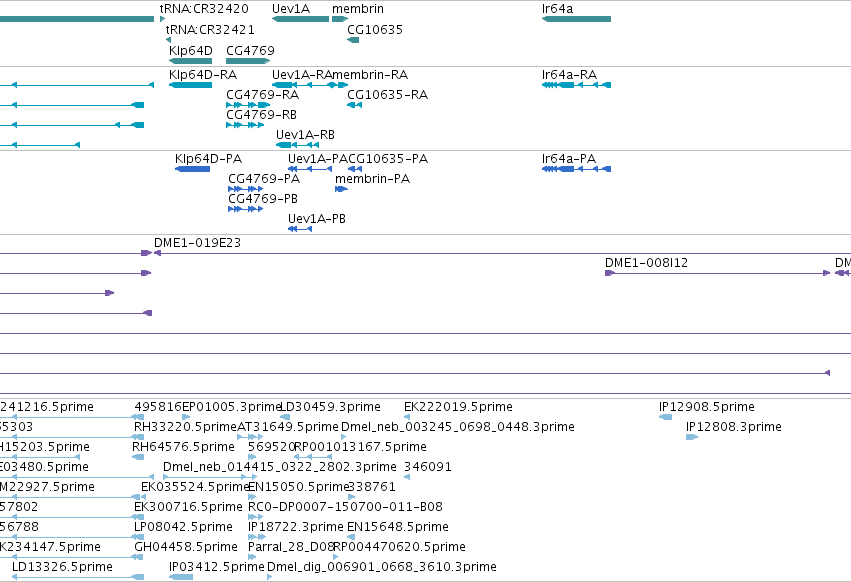Select the CG4769-PA protein feature

point(245,189)
